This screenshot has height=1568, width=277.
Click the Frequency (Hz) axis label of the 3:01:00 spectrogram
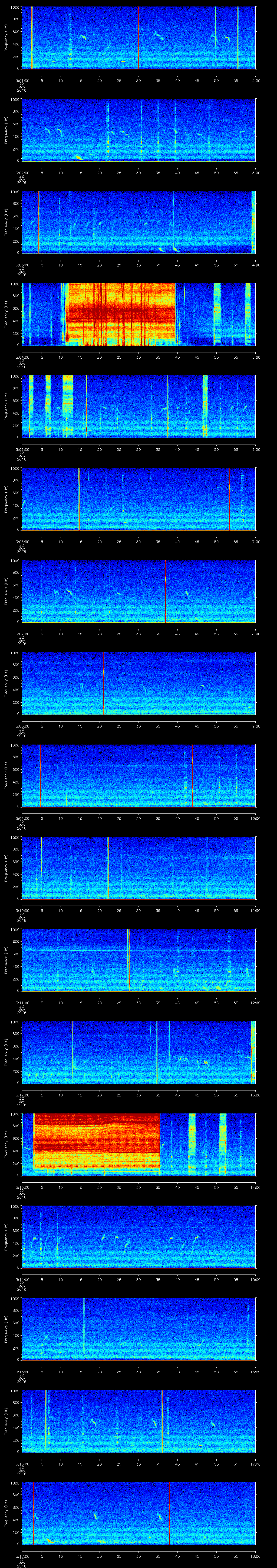(x=7, y=38)
